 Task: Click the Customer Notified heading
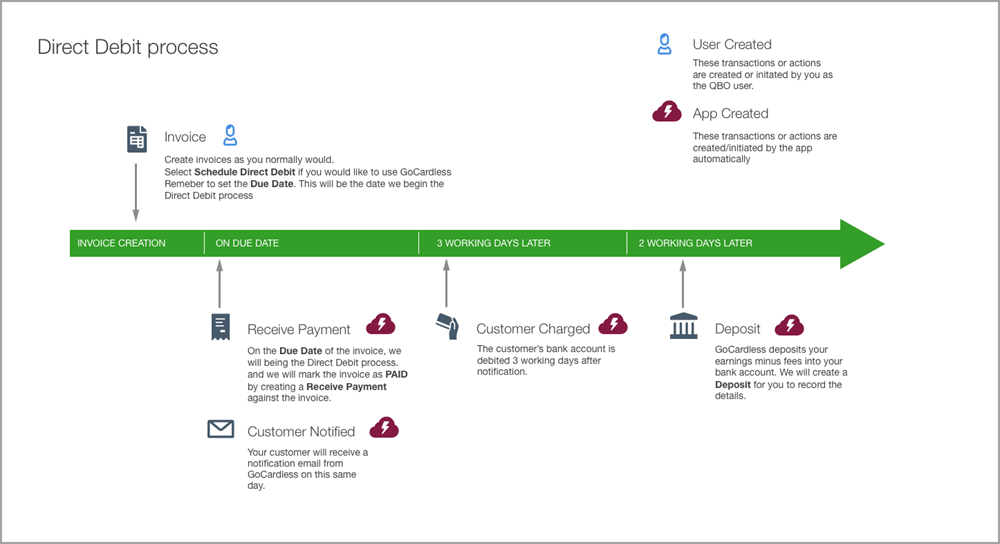[301, 432]
